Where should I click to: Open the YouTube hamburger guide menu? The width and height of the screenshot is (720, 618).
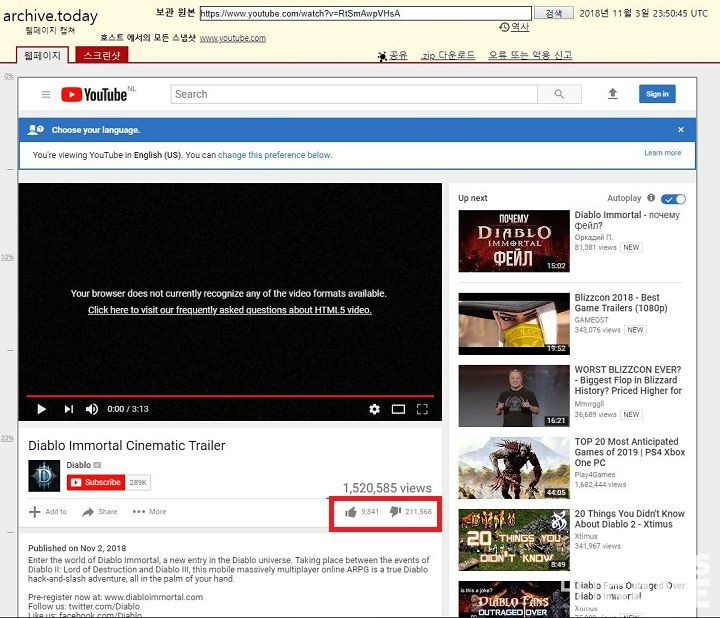coord(46,95)
